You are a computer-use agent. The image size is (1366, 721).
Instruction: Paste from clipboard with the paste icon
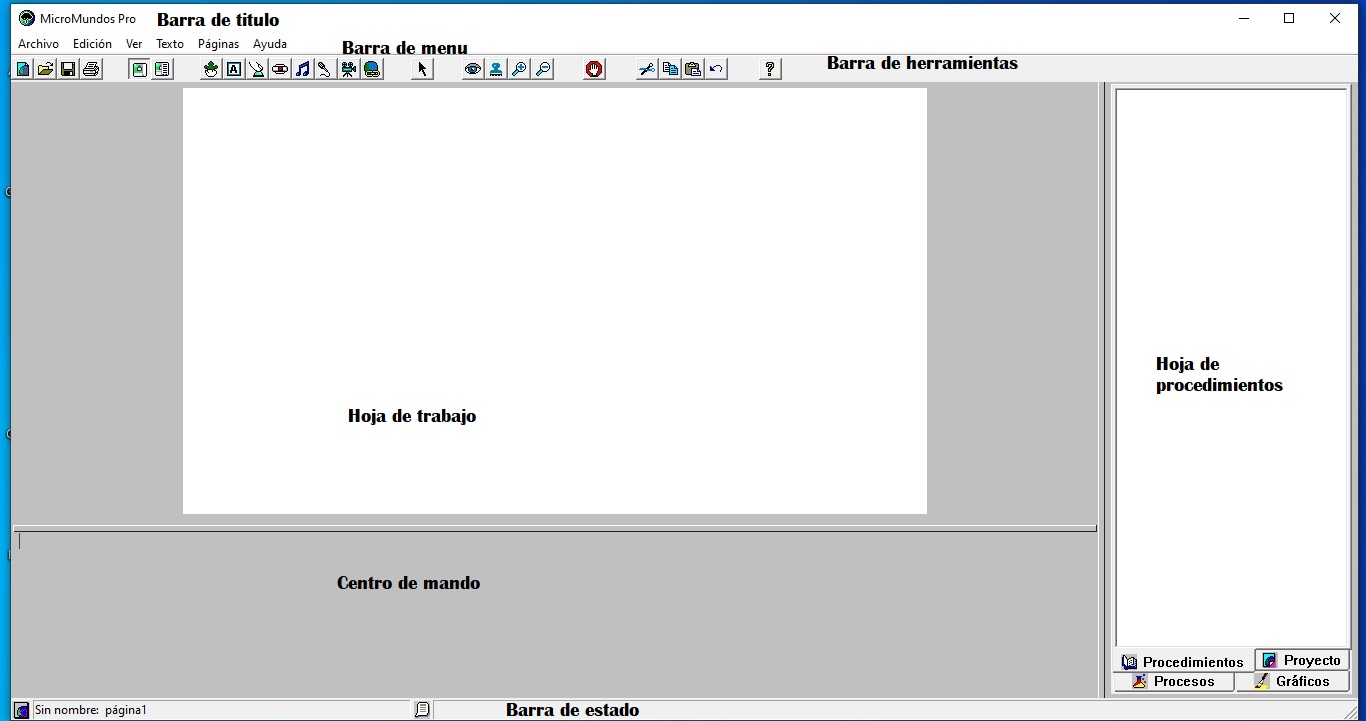click(692, 69)
